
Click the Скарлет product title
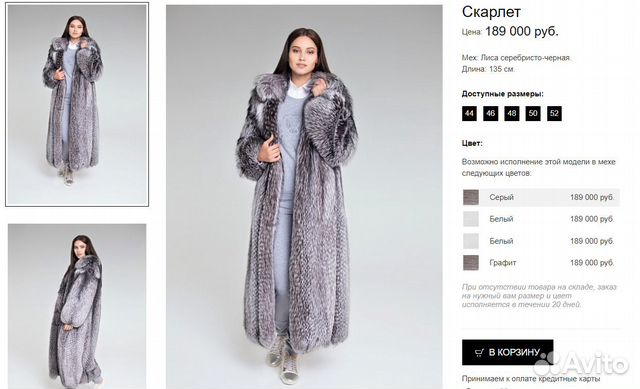tap(491, 12)
